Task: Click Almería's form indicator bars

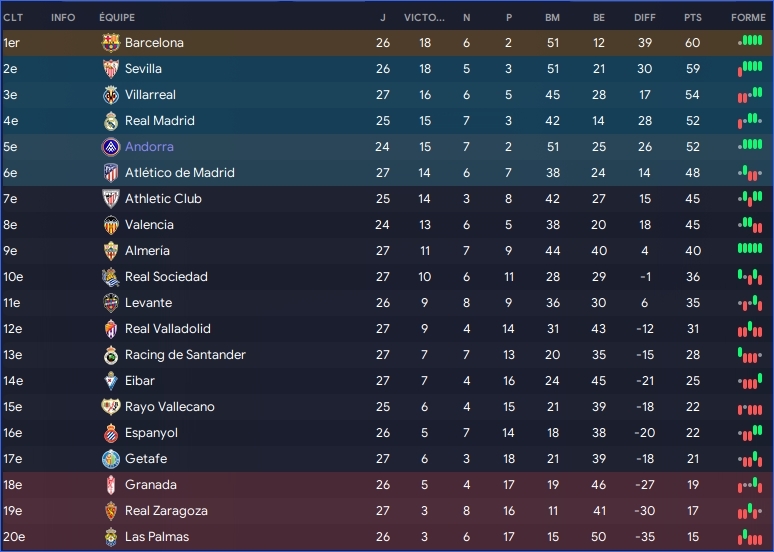Action: (x=749, y=250)
